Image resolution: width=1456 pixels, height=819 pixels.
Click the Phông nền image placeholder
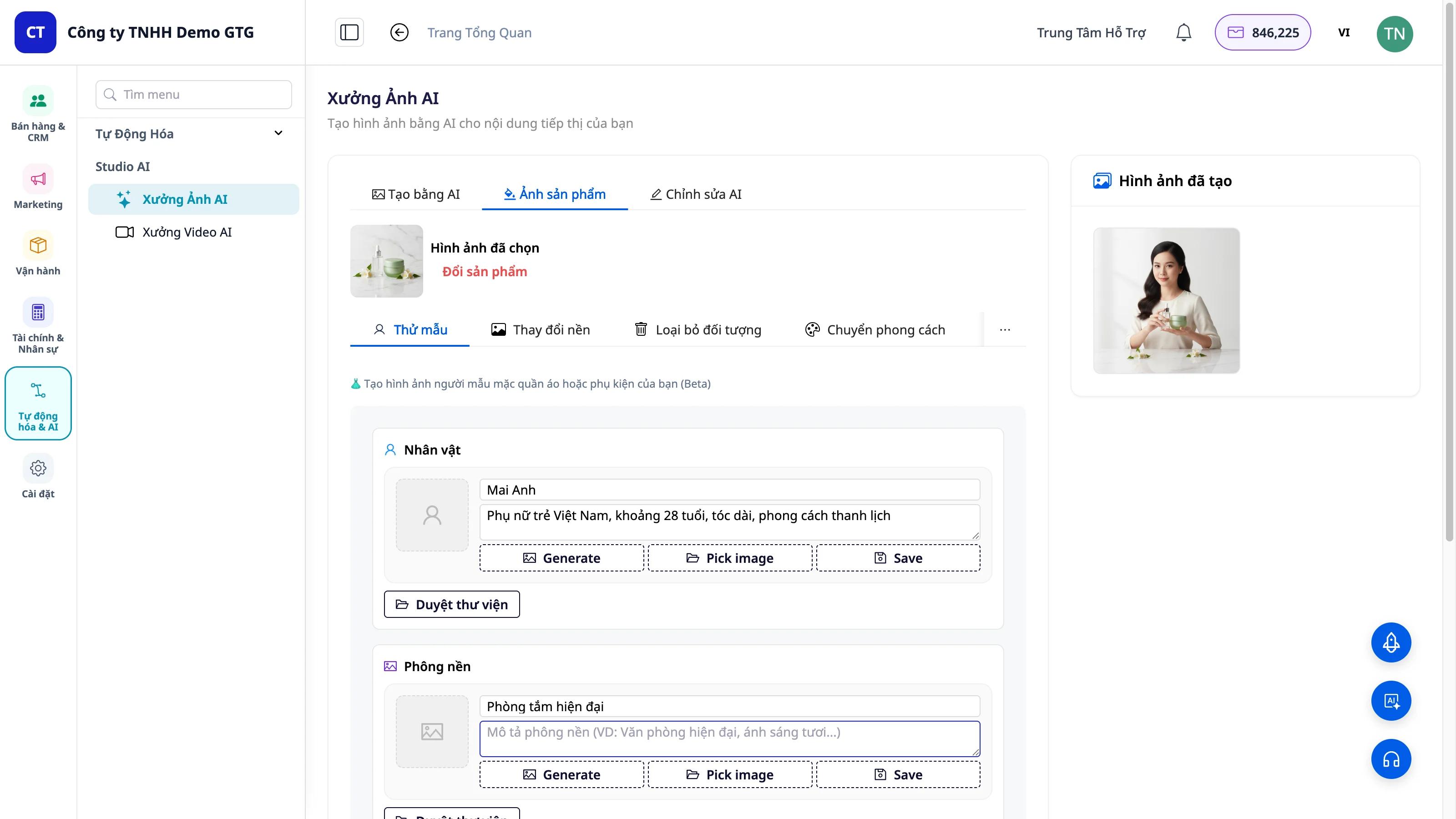tap(432, 731)
